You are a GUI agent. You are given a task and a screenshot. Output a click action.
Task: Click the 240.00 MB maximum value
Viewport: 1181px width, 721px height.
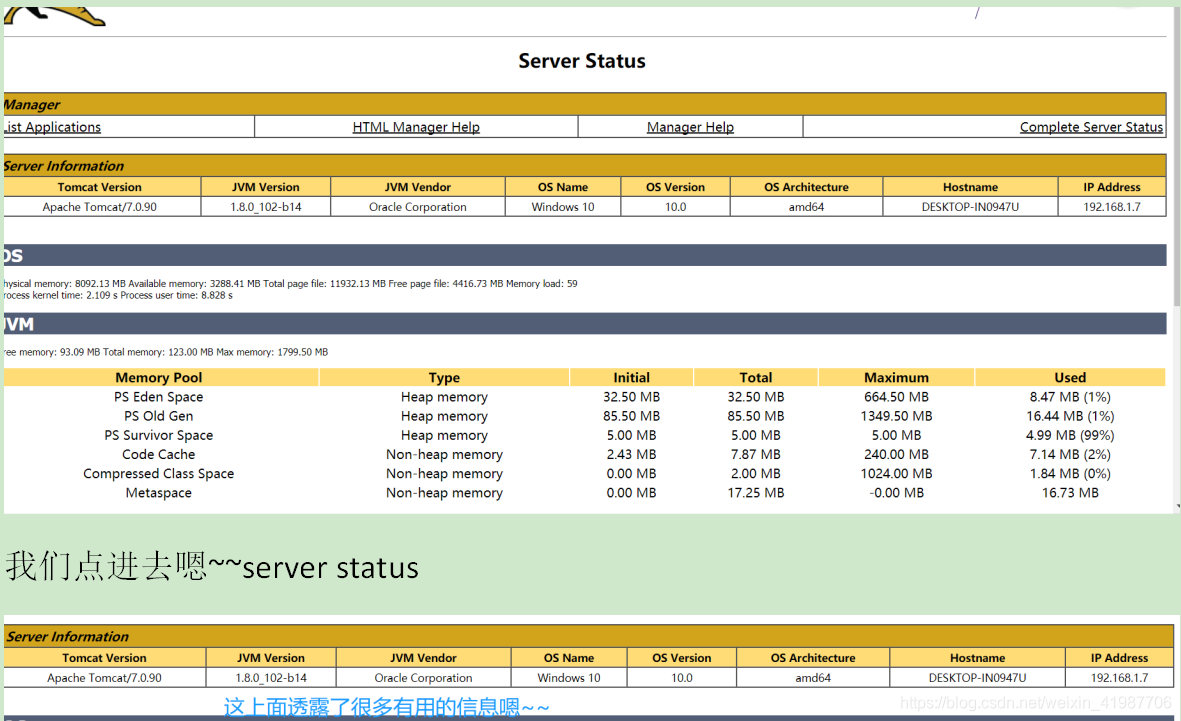[896, 454]
